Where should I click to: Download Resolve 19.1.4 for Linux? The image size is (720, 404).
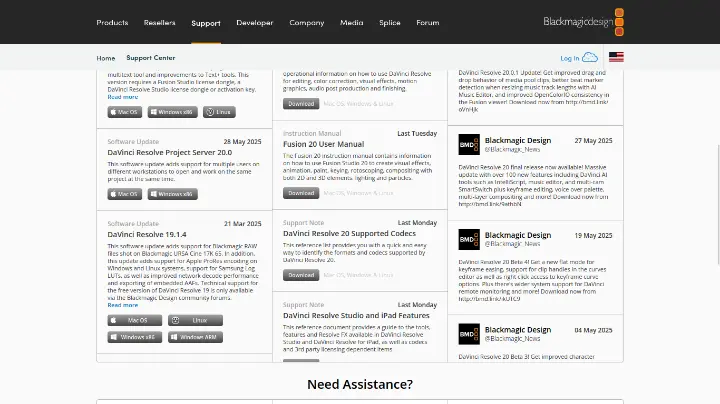click(x=195, y=320)
